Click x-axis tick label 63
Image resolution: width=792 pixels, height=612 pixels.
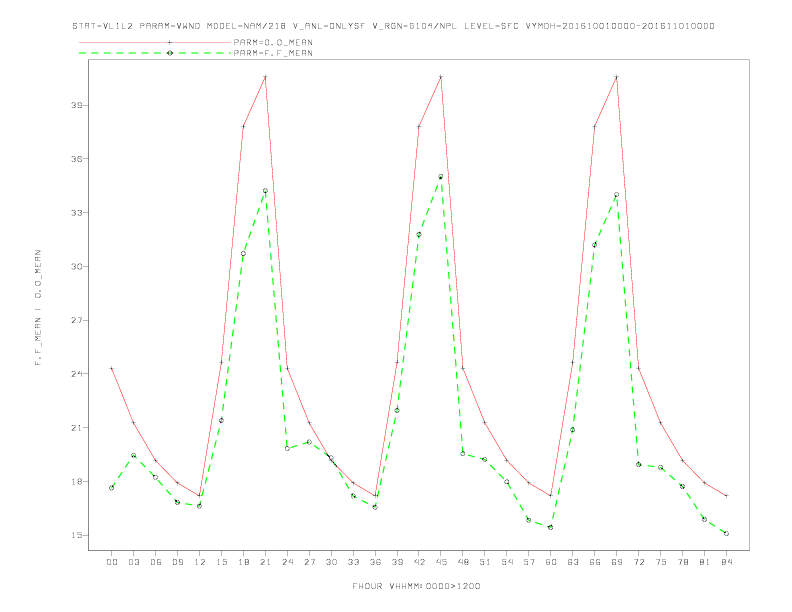click(573, 562)
